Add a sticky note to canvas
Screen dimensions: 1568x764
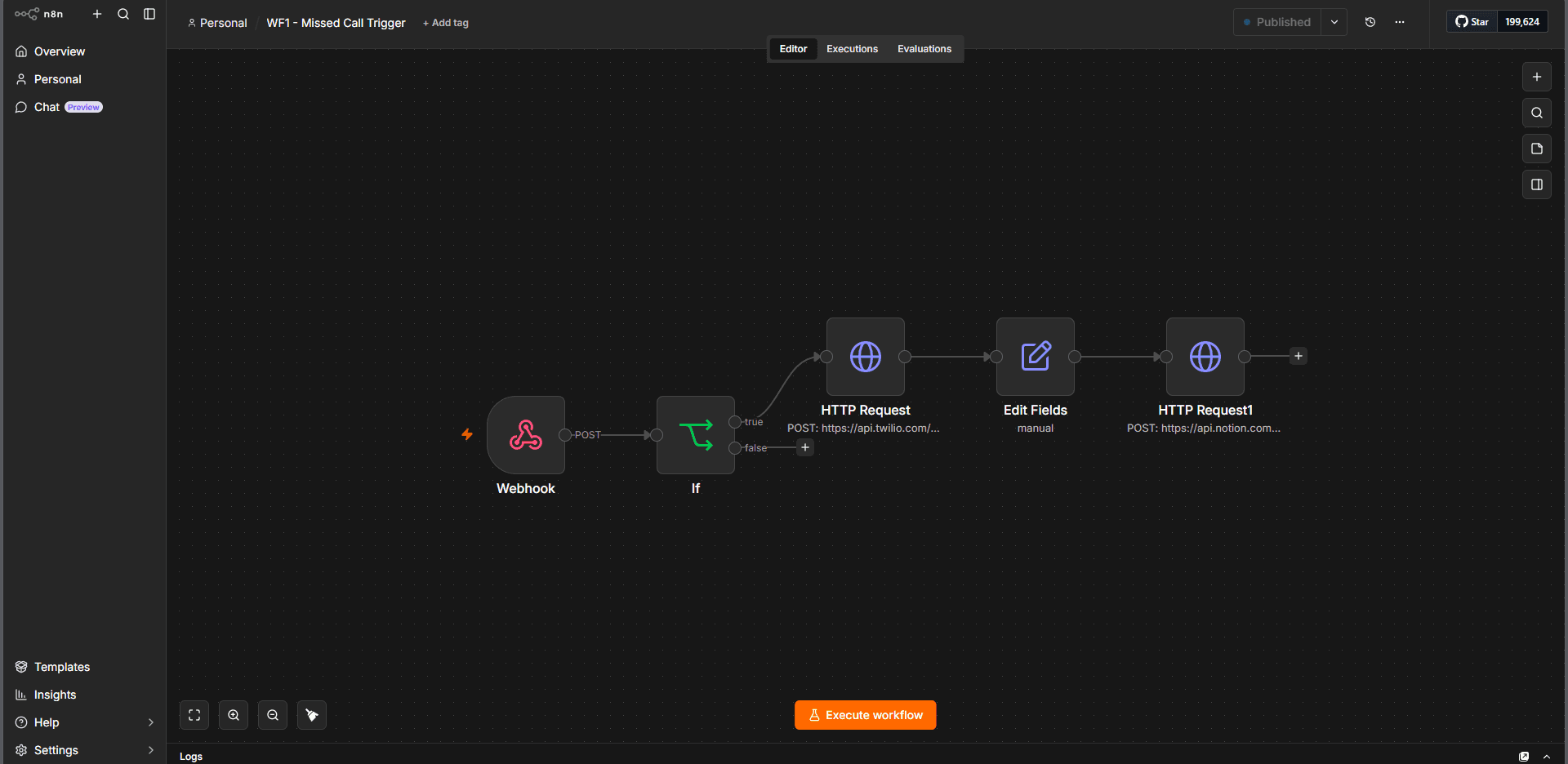point(1537,149)
